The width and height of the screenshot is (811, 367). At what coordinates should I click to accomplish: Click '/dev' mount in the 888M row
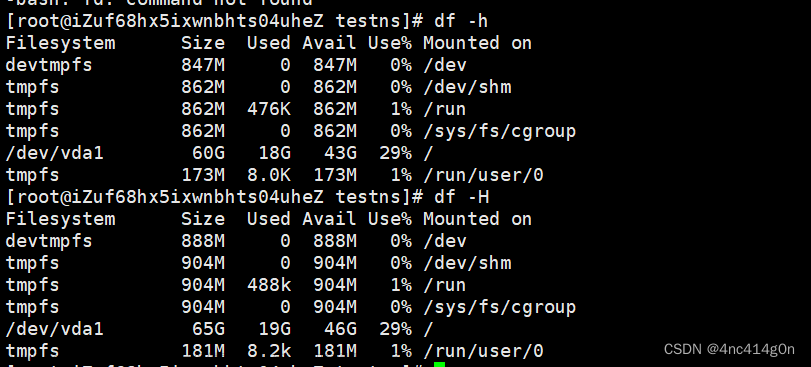445,241
